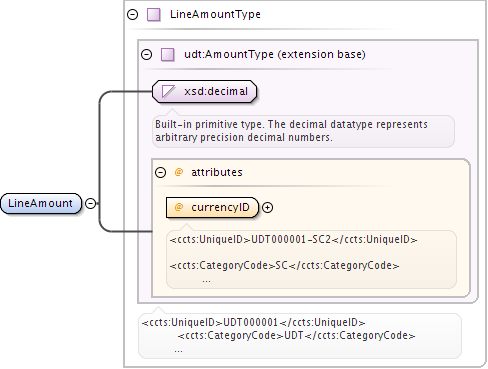
Task: Collapse the LineAmount element tree
Action: click(x=91, y=203)
